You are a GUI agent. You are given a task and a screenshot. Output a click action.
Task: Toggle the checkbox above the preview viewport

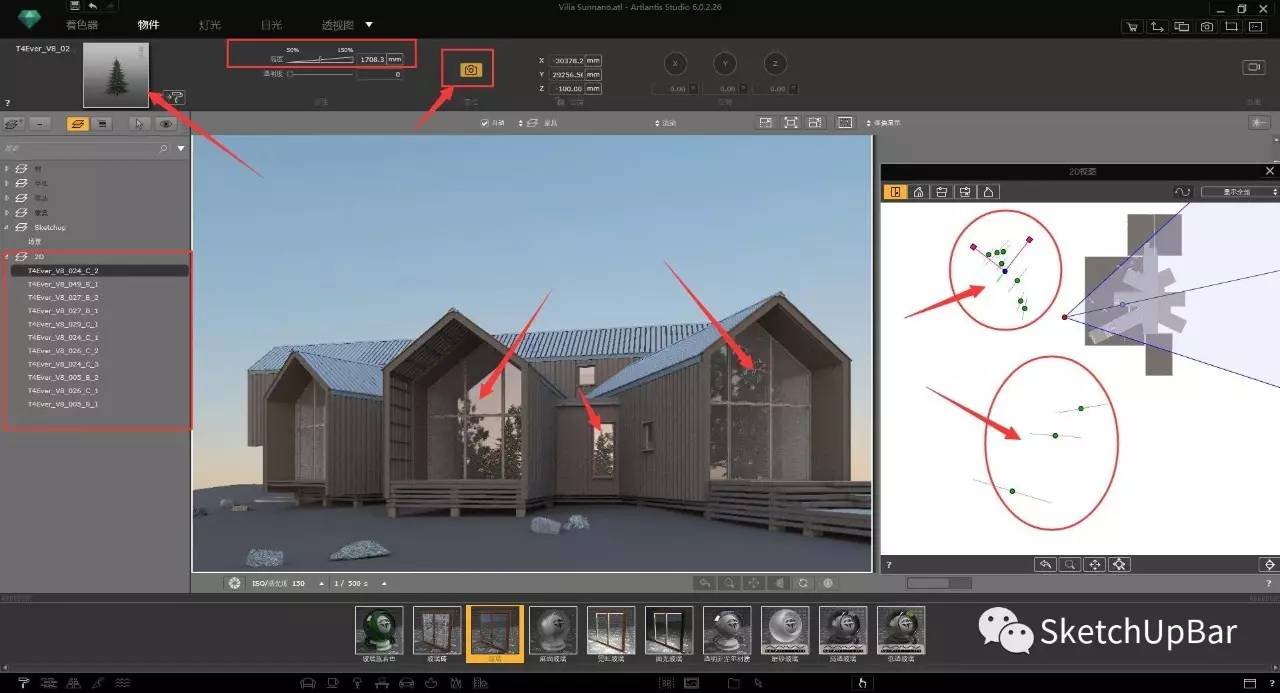click(485, 123)
